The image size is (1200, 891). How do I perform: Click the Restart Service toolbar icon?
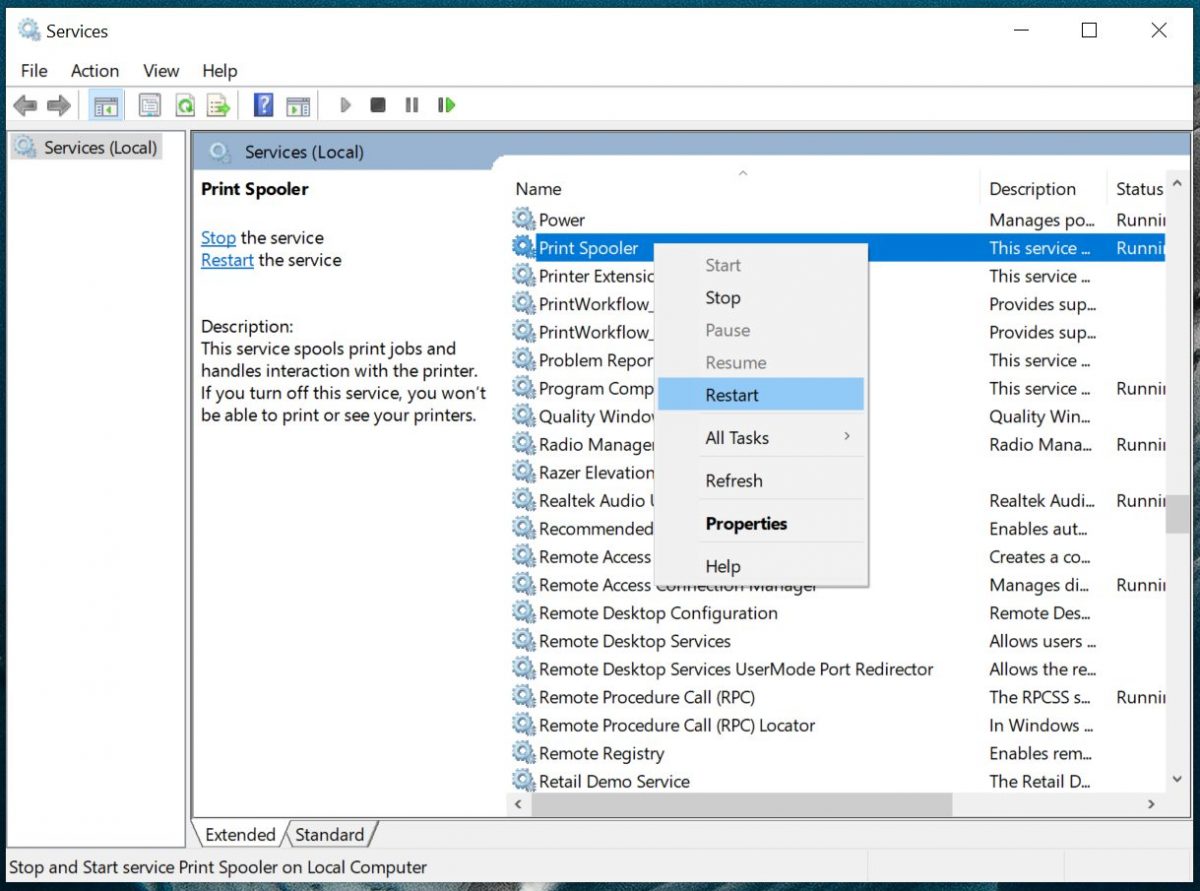click(x=446, y=105)
